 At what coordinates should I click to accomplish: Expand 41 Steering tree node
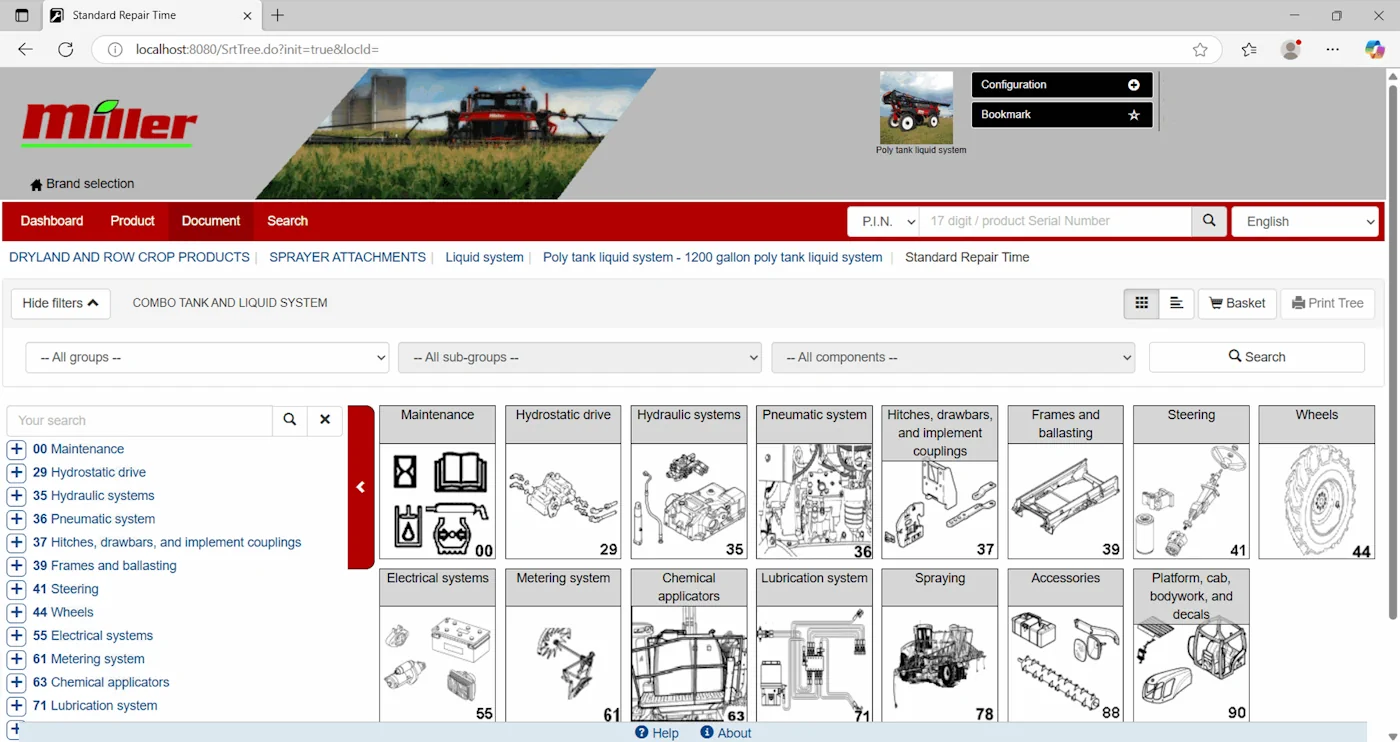click(x=16, y=589)
